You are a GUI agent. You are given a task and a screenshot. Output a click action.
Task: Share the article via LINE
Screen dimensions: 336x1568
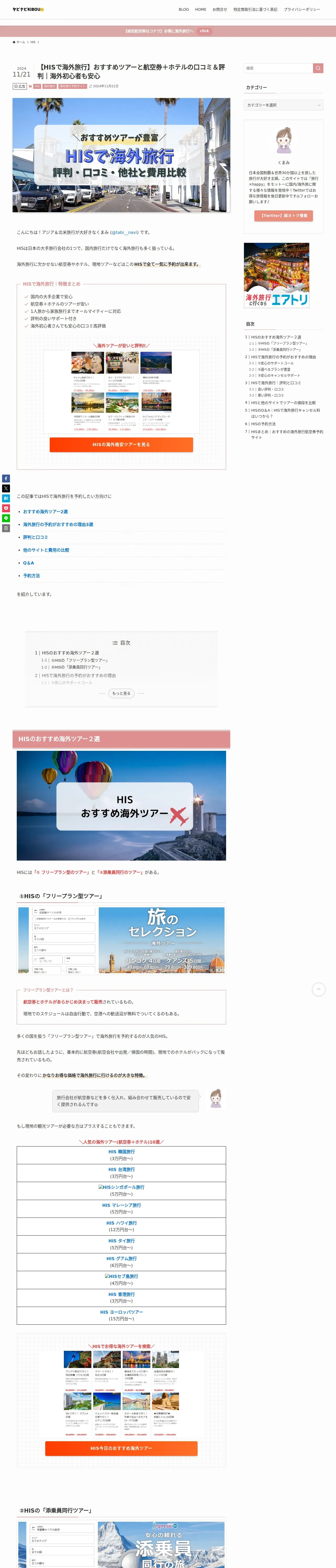[6, 518]
